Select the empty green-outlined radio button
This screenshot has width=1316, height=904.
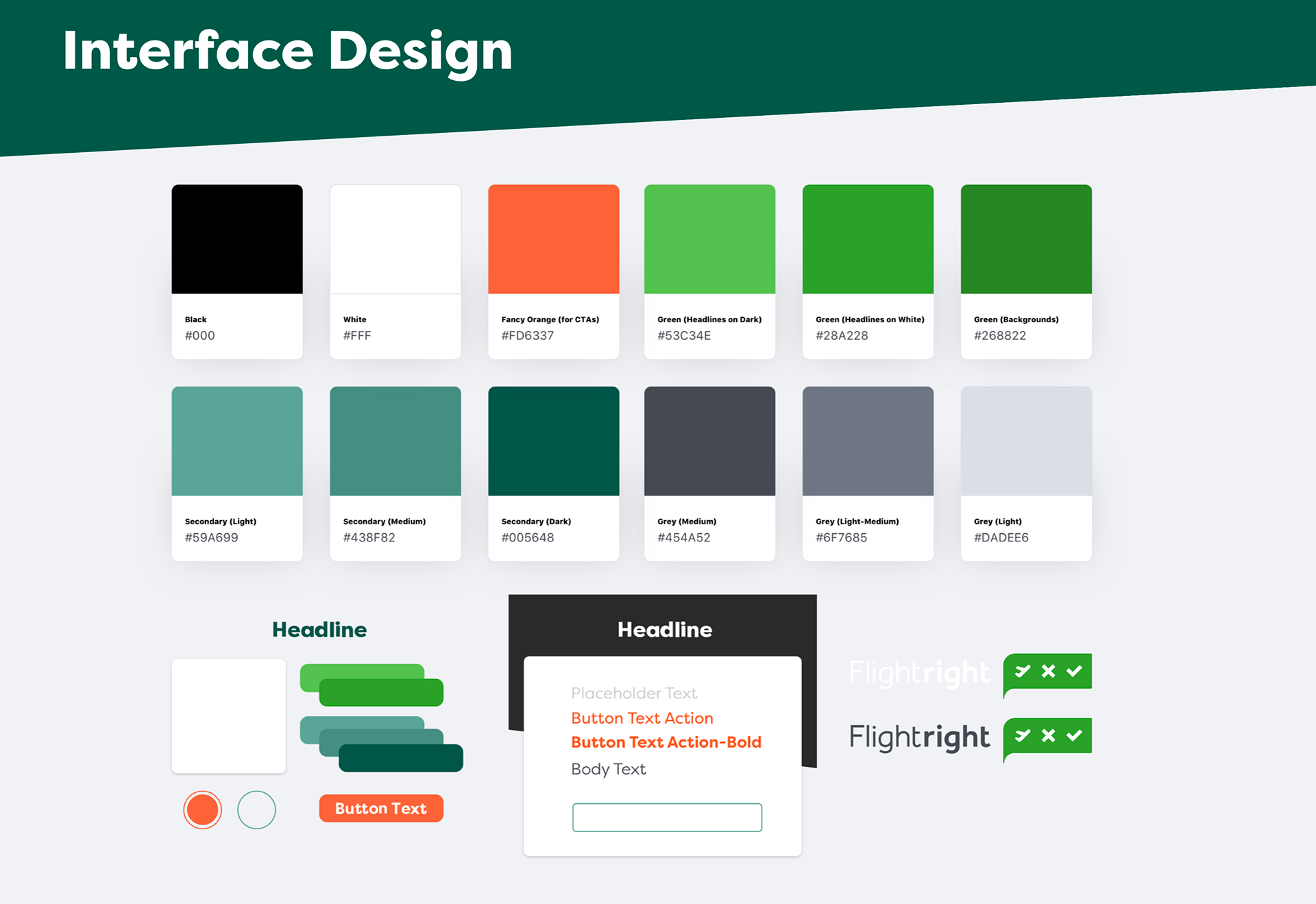point(256,810)
